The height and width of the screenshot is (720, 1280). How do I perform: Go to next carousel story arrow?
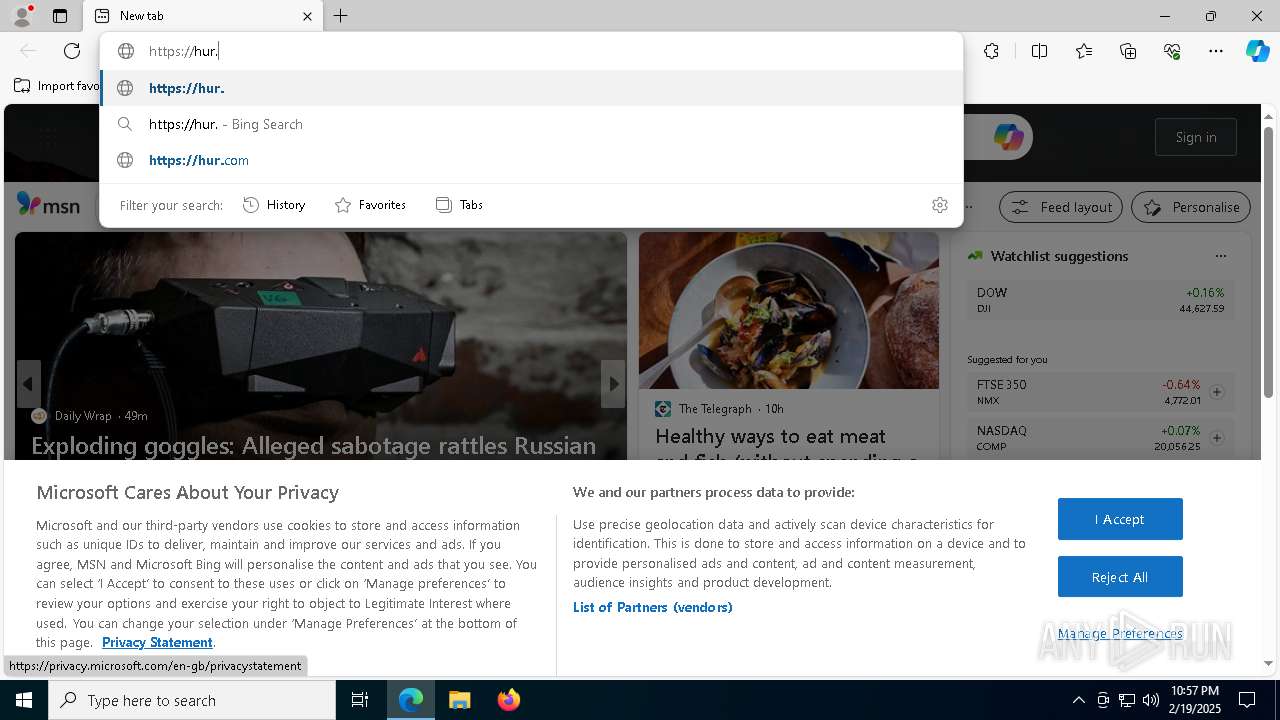tap(613, 384)
